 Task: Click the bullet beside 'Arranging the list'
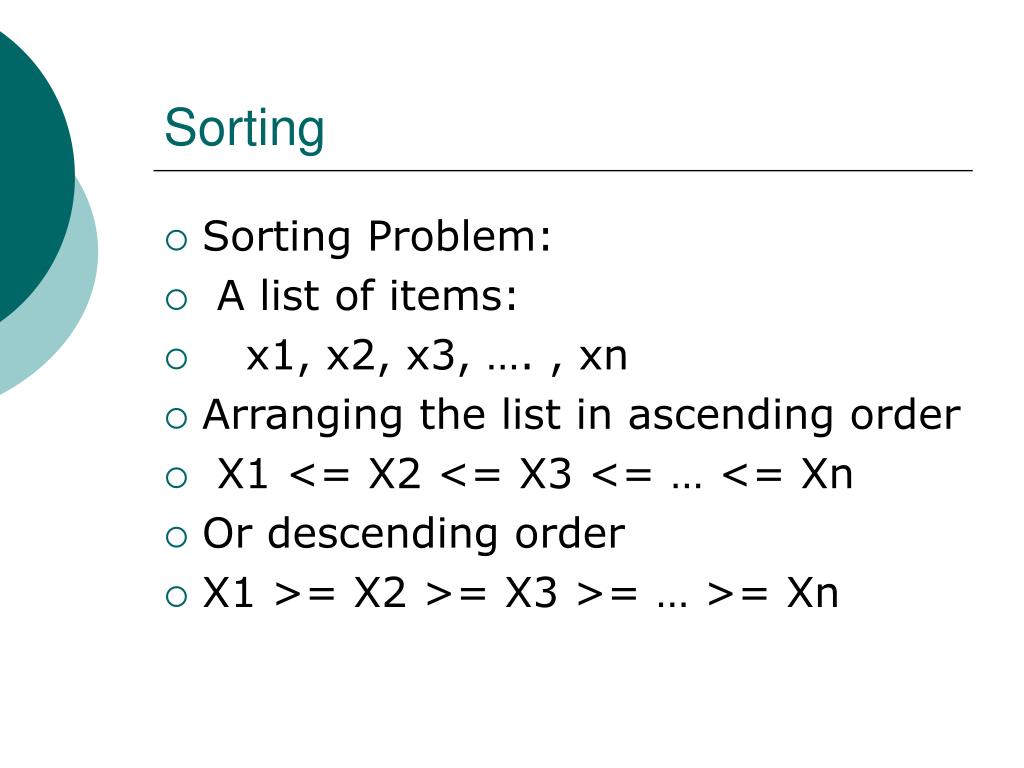(176, 419)
